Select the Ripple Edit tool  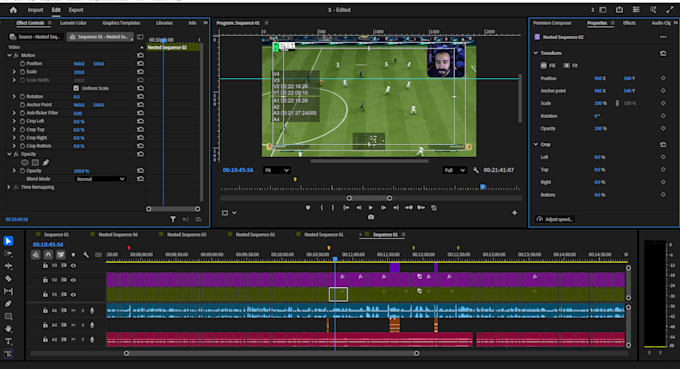point(8,266)
